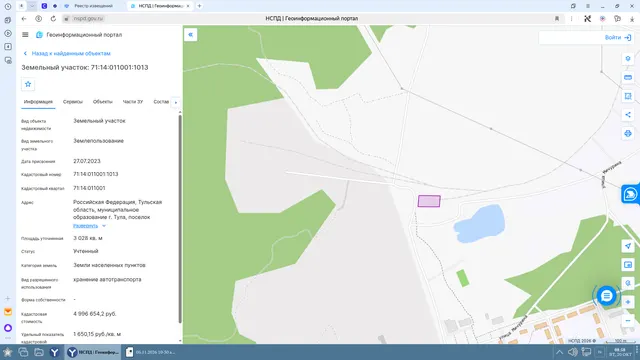
Task: Close the НСПД browser tab
Action: [188, 6]
